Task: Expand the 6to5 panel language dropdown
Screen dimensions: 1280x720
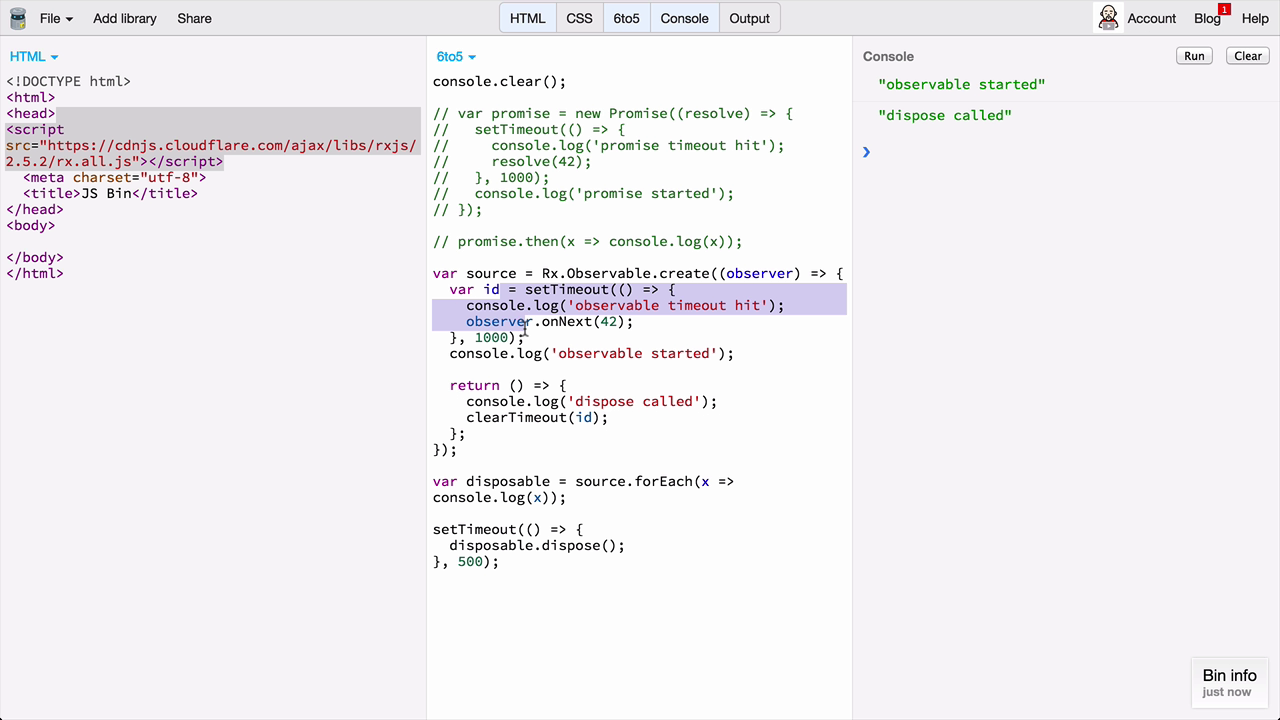Action: pyautogui.click(x=456, y=57)
